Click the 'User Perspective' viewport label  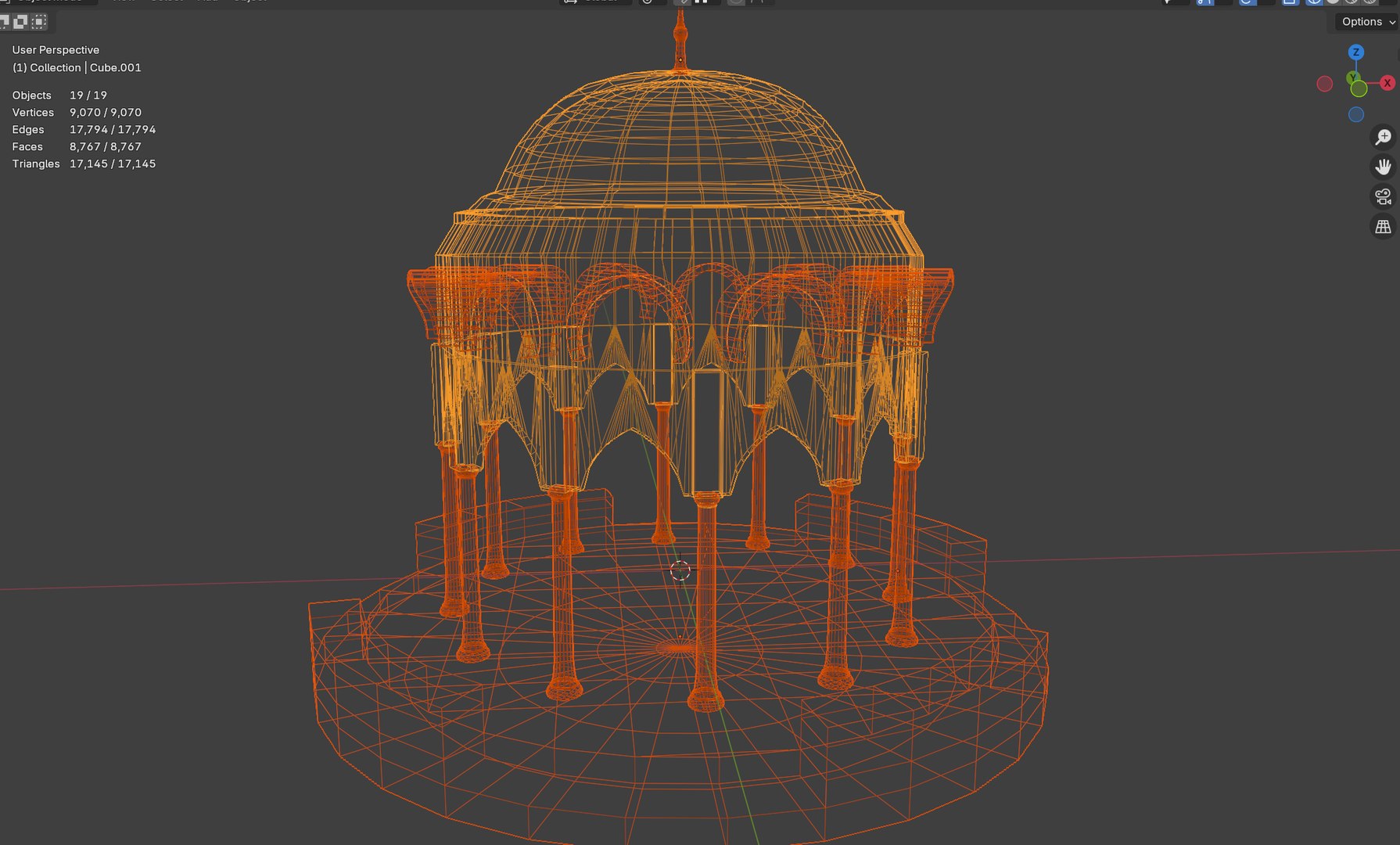[56, 50]
